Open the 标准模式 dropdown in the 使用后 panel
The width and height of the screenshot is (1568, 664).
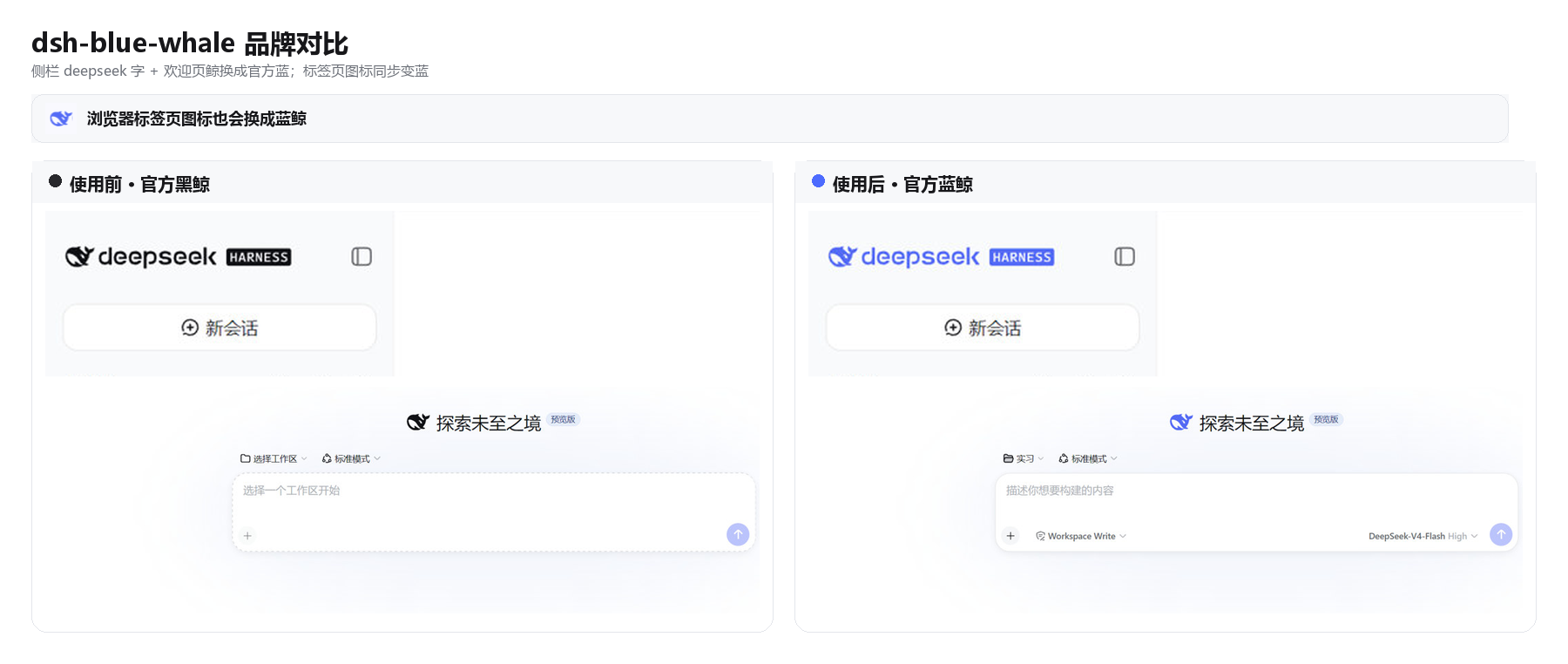(x=1088, y=458)
